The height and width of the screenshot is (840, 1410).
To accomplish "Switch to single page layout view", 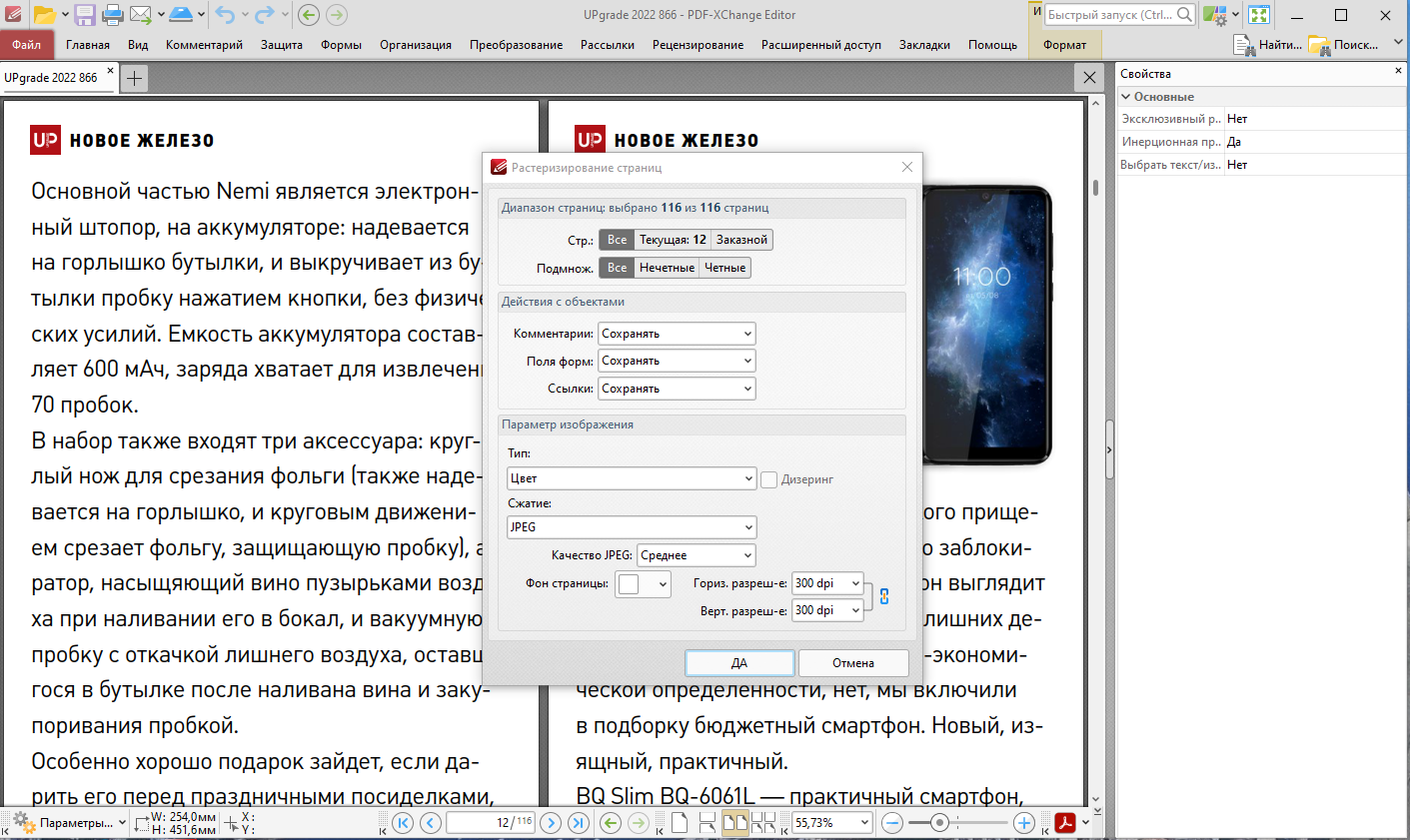I will tap(680, 823).
